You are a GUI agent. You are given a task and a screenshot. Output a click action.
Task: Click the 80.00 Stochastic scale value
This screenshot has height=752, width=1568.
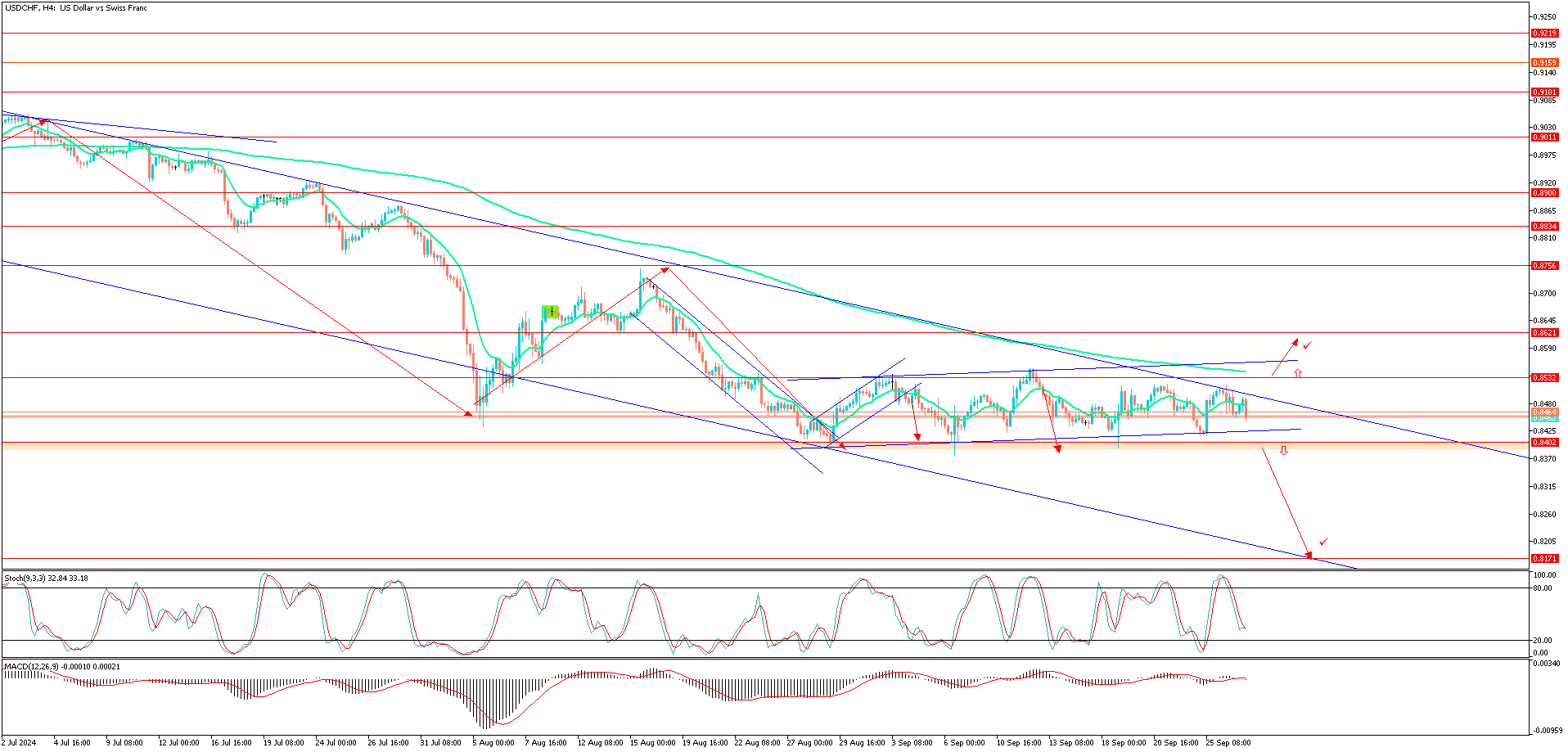tap(1542, 588)
